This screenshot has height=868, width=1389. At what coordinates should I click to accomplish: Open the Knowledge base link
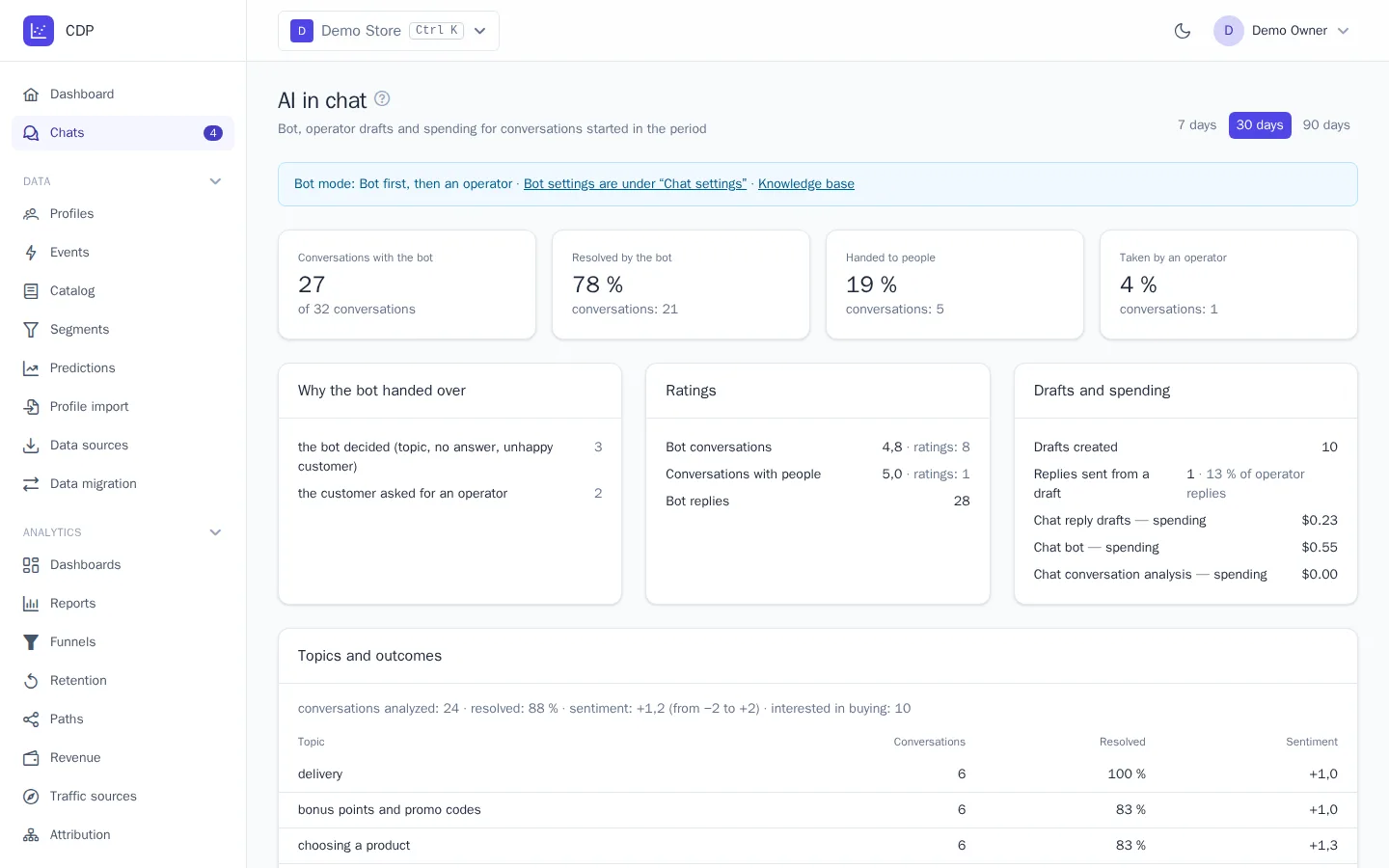pyautogui.click(x=806, y=184)
